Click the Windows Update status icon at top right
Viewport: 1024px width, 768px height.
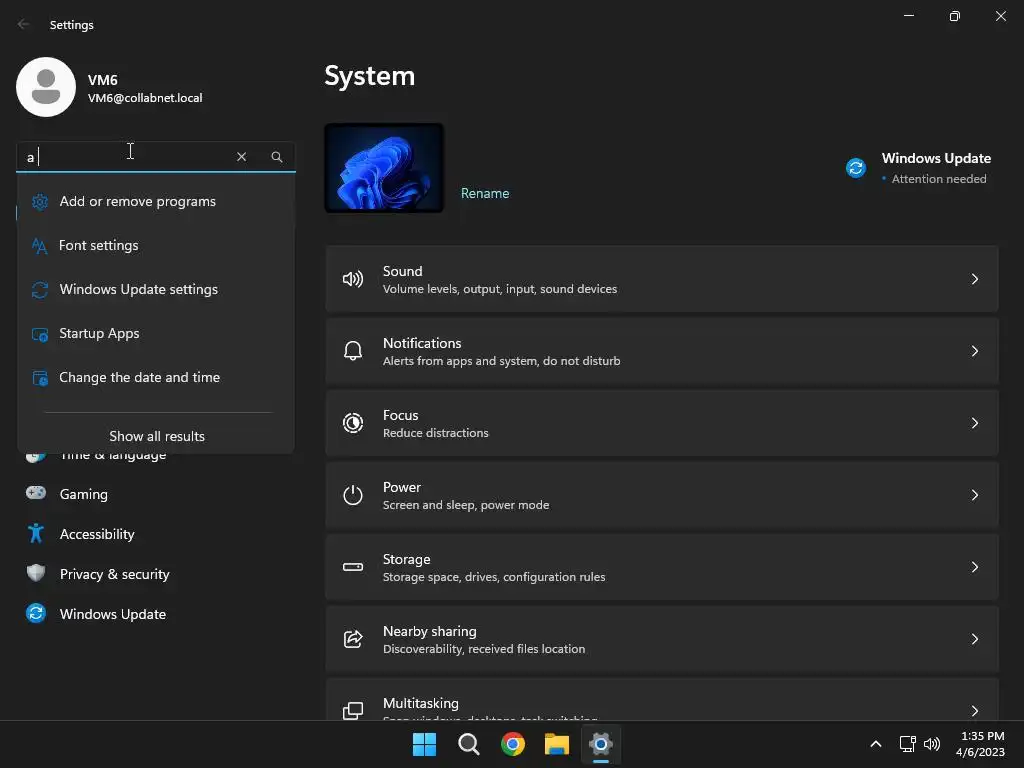pos(856,168)
